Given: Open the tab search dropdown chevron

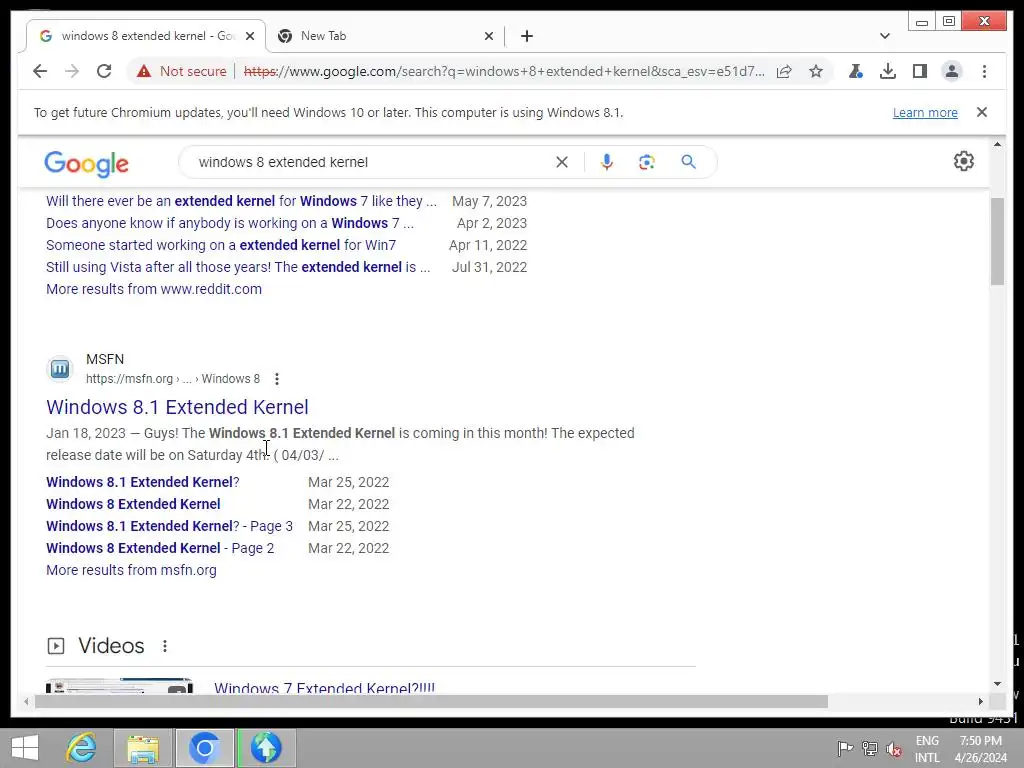Looking at the screenshot, I should [885, 36].
